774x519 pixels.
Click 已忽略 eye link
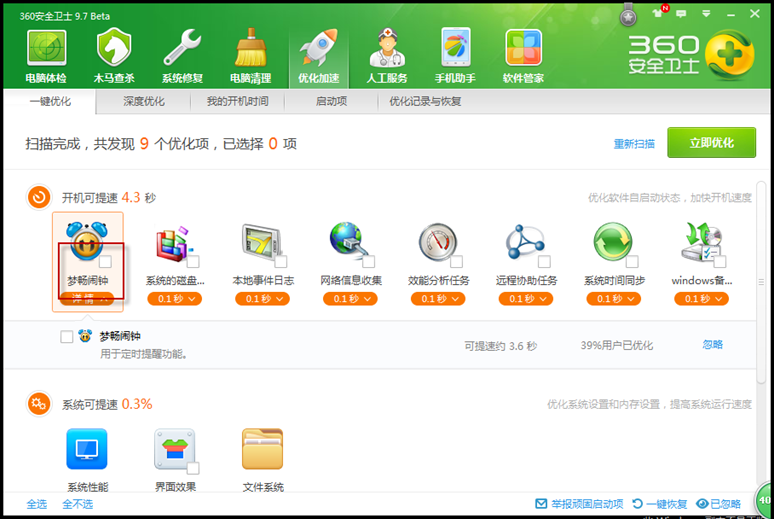point(718,504)
